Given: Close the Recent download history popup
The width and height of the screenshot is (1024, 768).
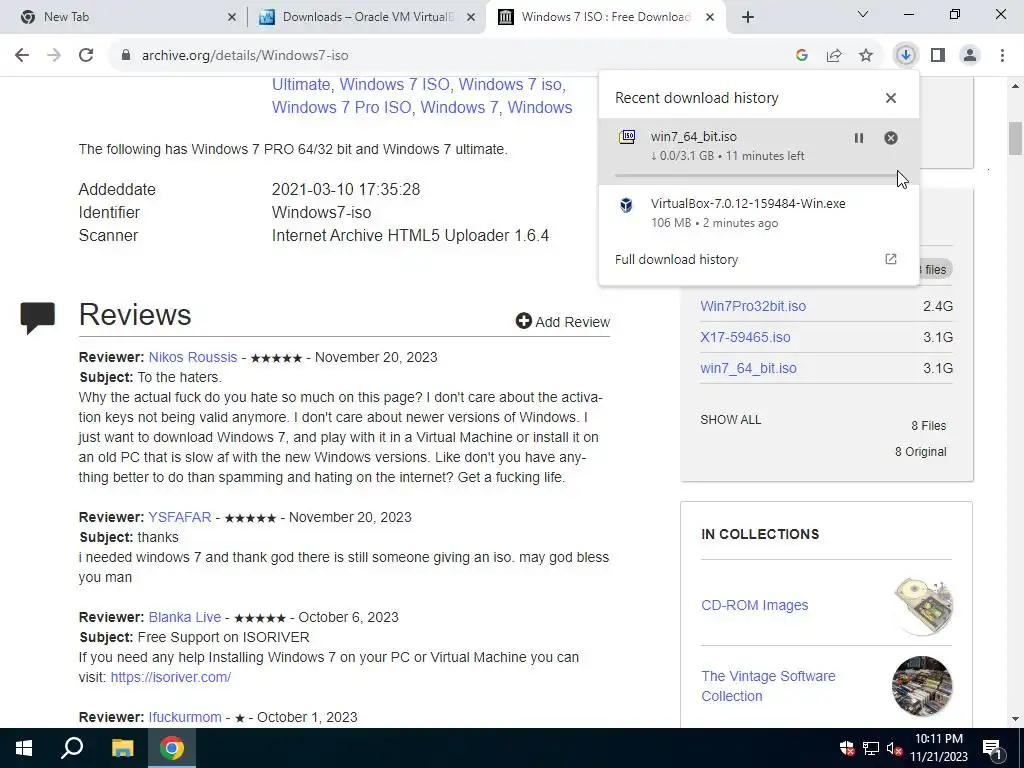Looking at the screenshot, I should pos(891,98).
